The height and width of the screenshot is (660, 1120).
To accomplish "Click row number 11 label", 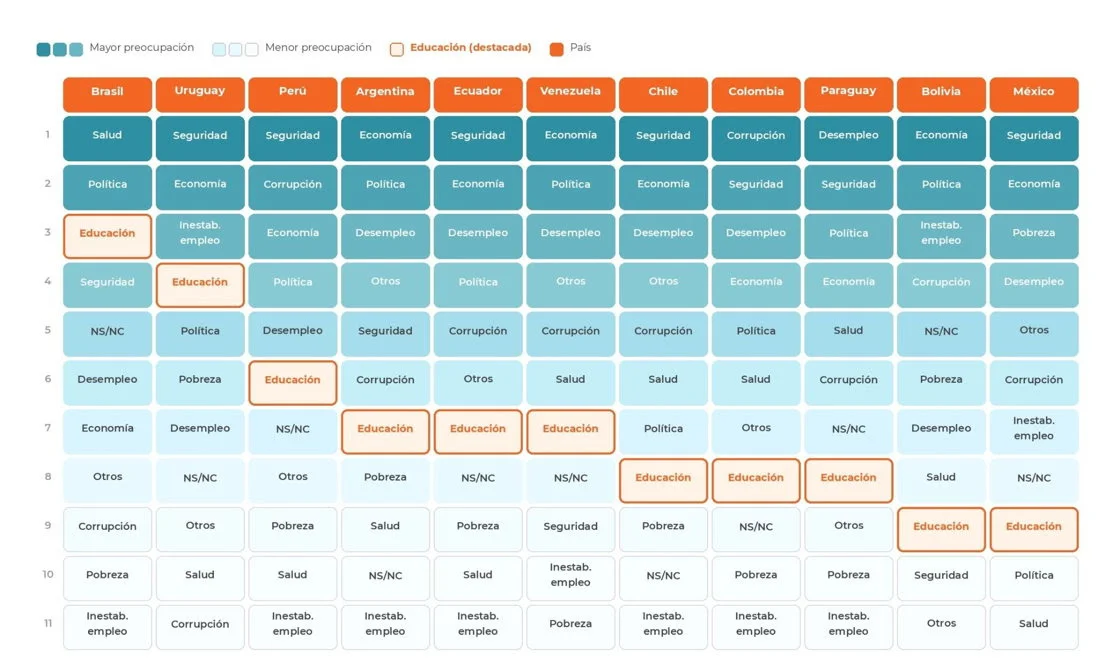I will point(48,624).
